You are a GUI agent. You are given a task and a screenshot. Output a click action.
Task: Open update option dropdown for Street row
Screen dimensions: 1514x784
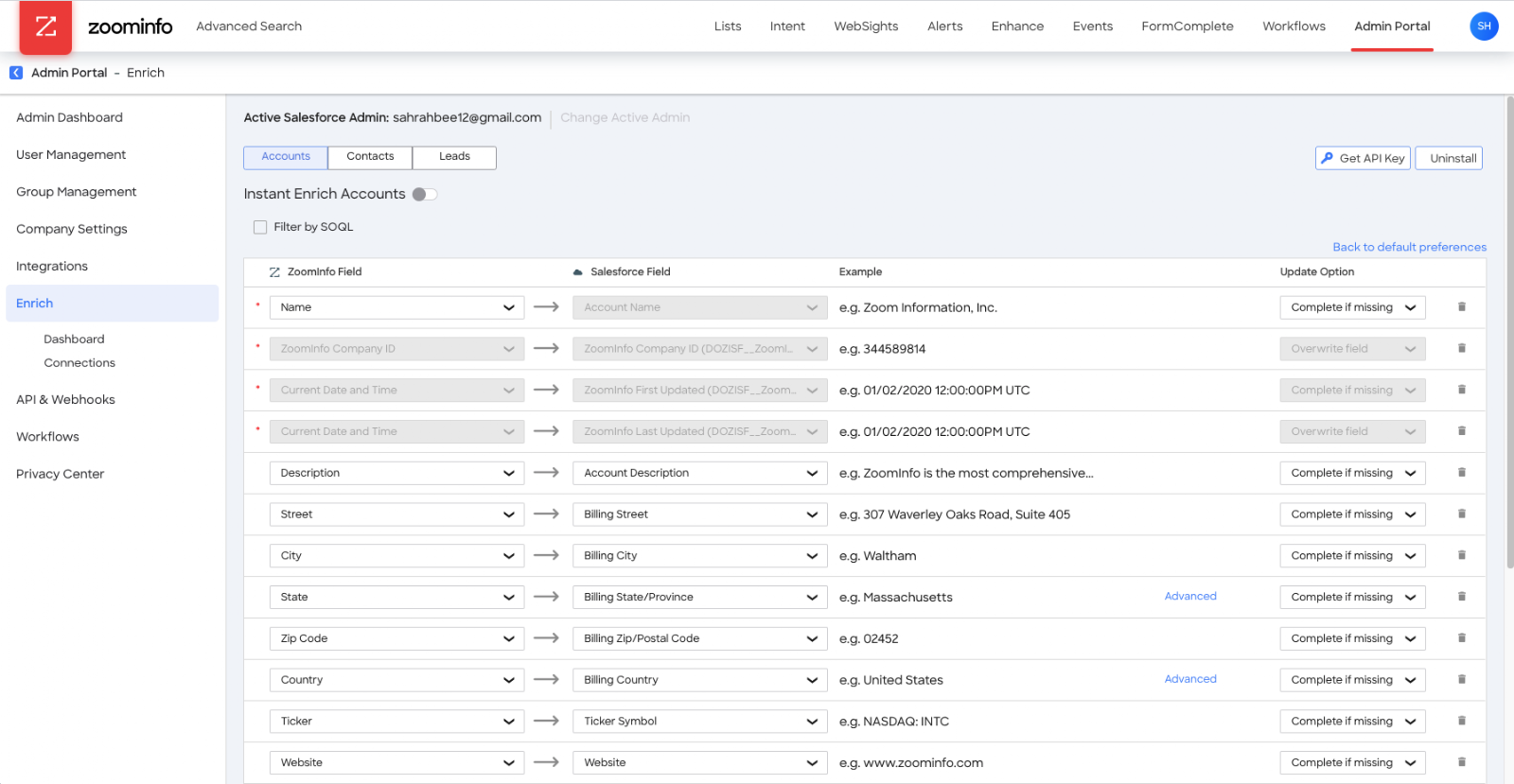click(1353, 514)
